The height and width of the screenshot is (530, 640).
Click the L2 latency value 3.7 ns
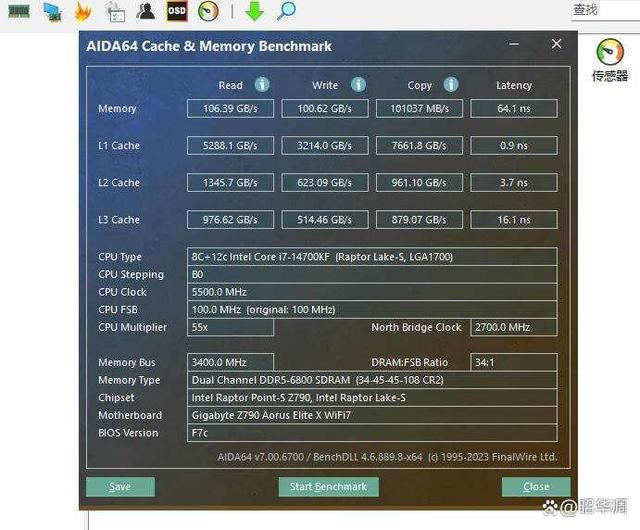(514, 183)
